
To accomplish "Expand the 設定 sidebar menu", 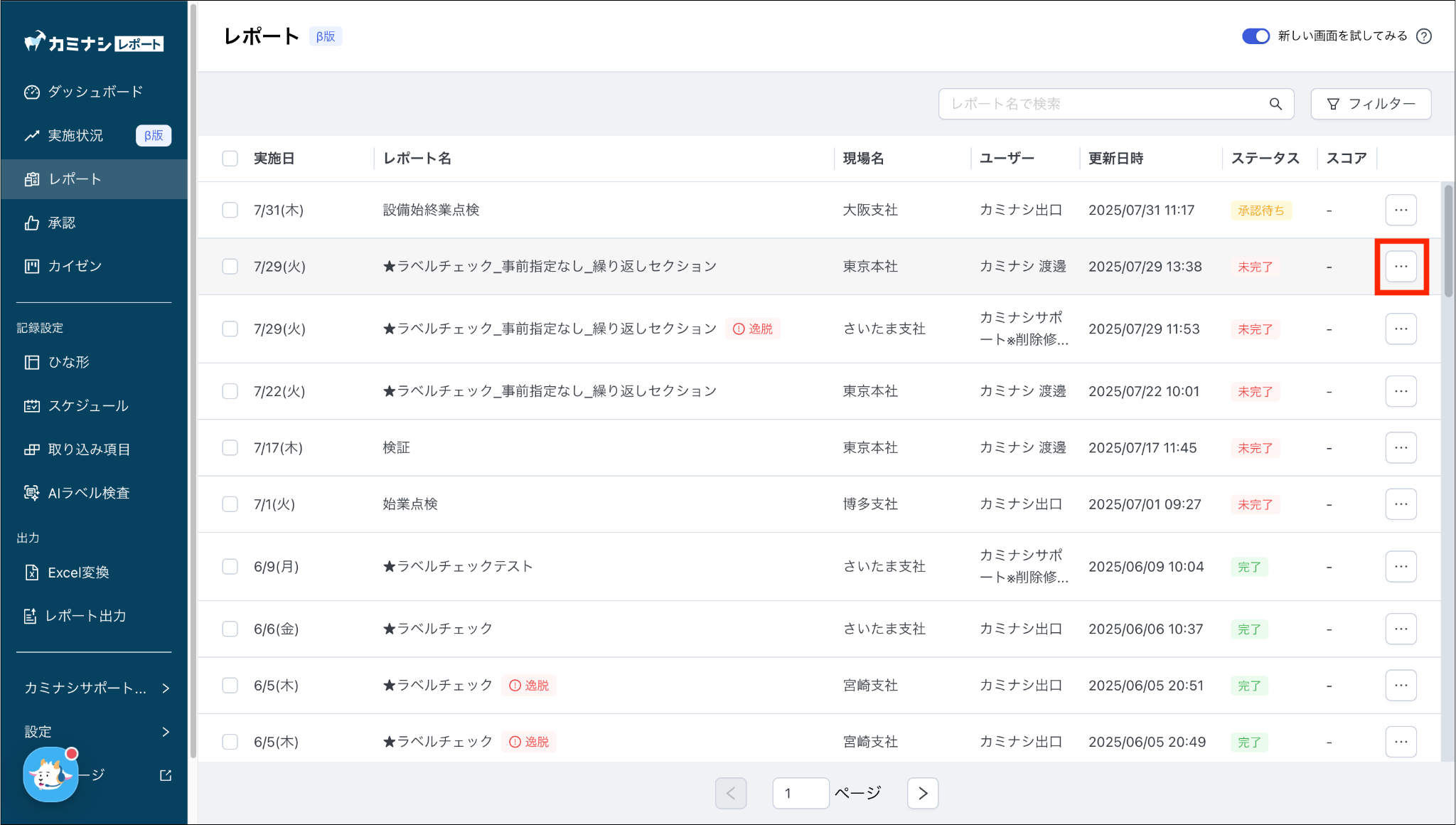I will point(94,732).
